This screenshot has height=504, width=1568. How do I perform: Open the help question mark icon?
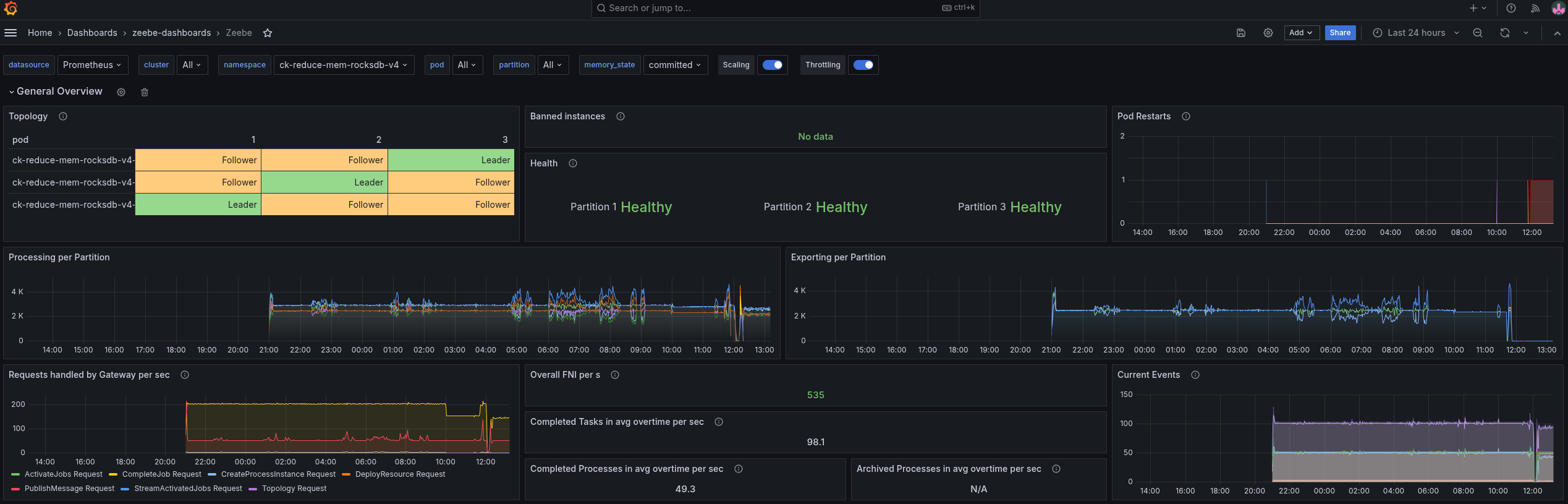[1511, 8]
